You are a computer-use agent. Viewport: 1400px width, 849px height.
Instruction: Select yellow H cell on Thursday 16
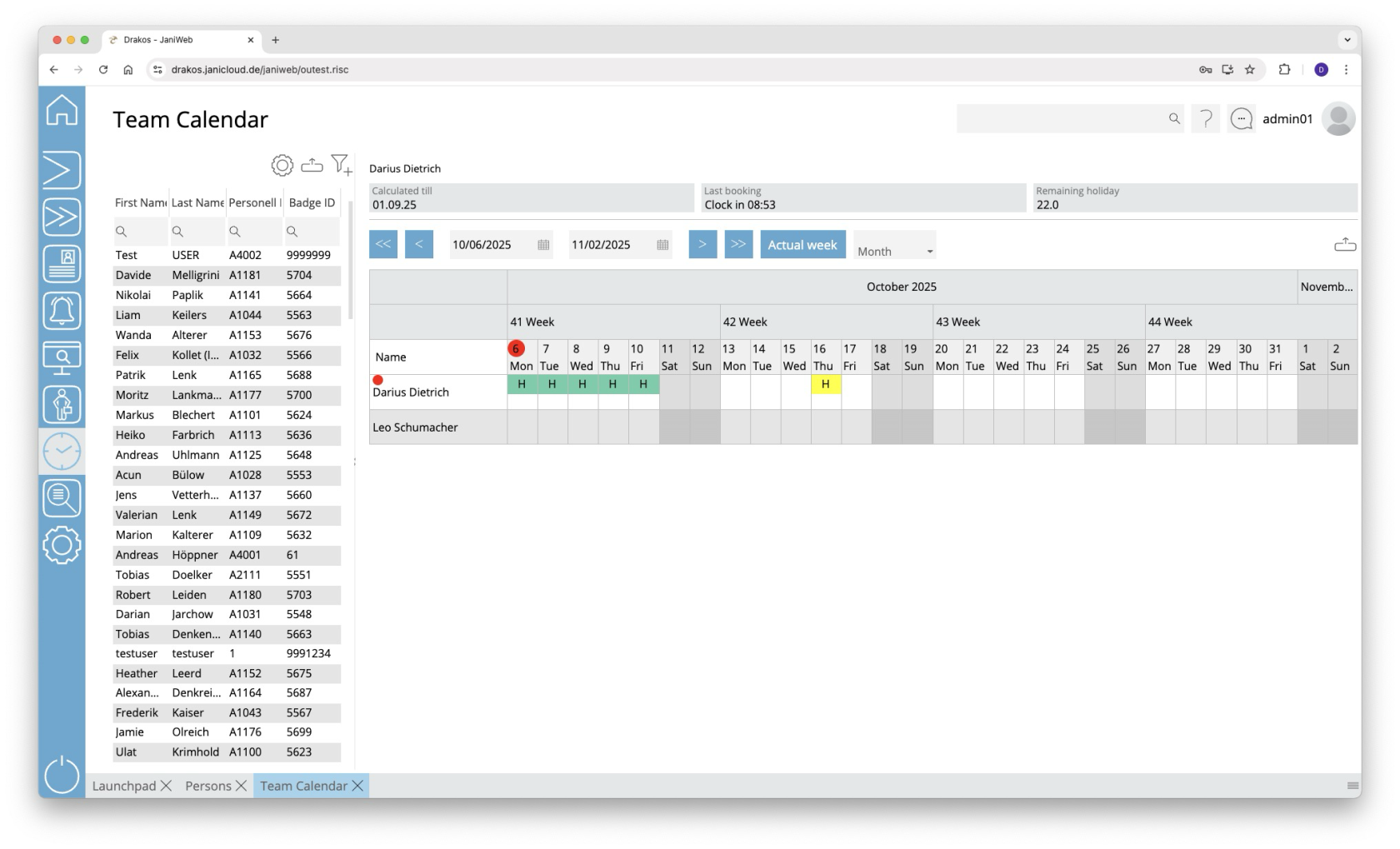pyautogui.click(x=825, y=384)
